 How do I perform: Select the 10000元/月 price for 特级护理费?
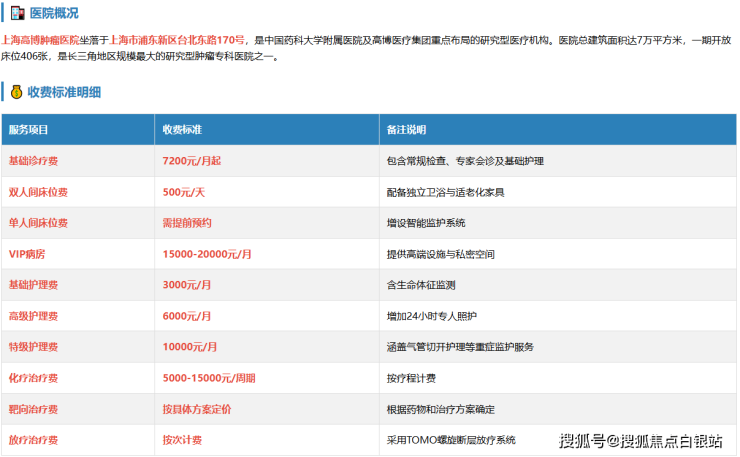click(x=190, y=347)
